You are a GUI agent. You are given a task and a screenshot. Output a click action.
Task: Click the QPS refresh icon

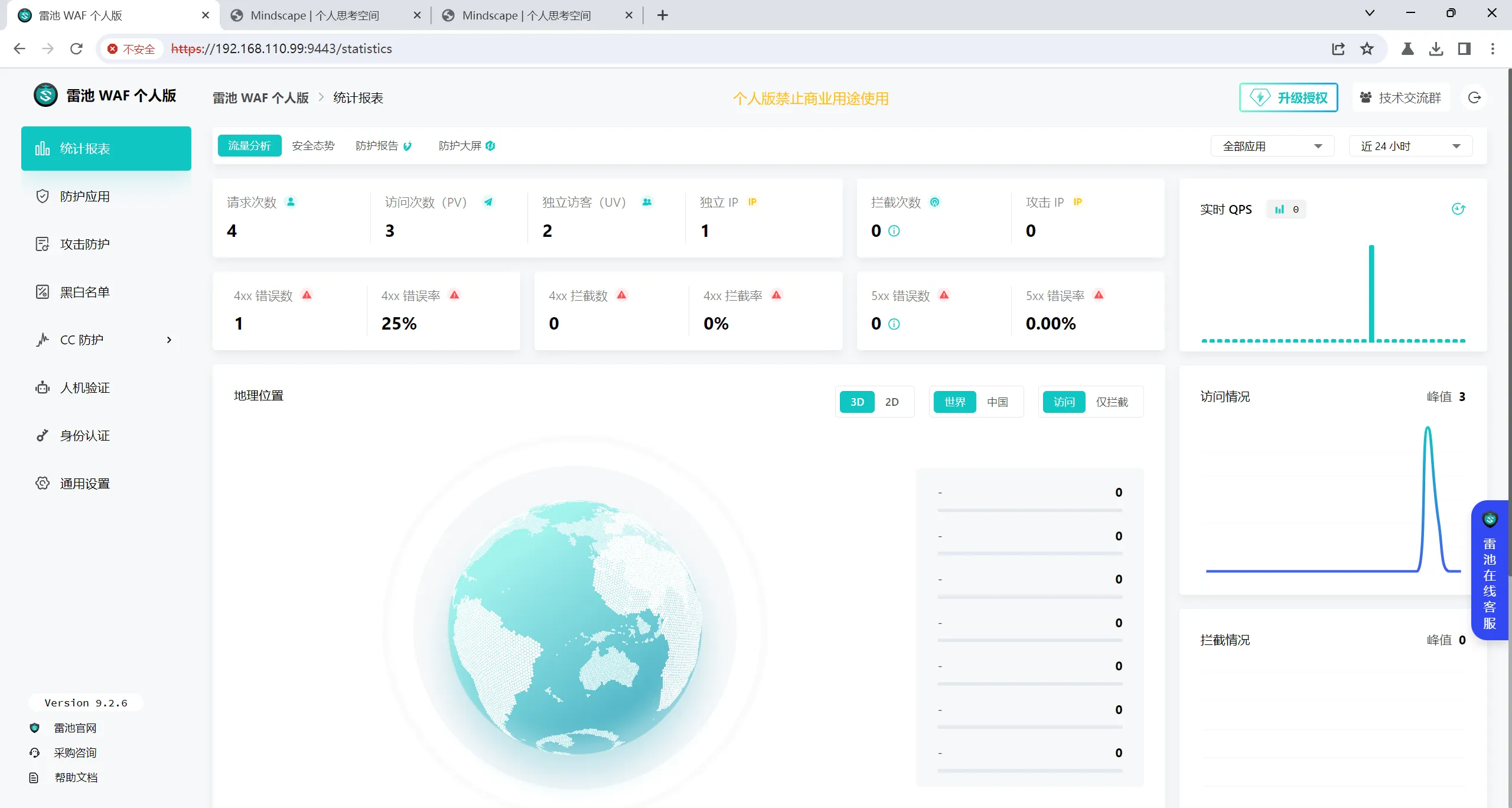click(1458, 209)
